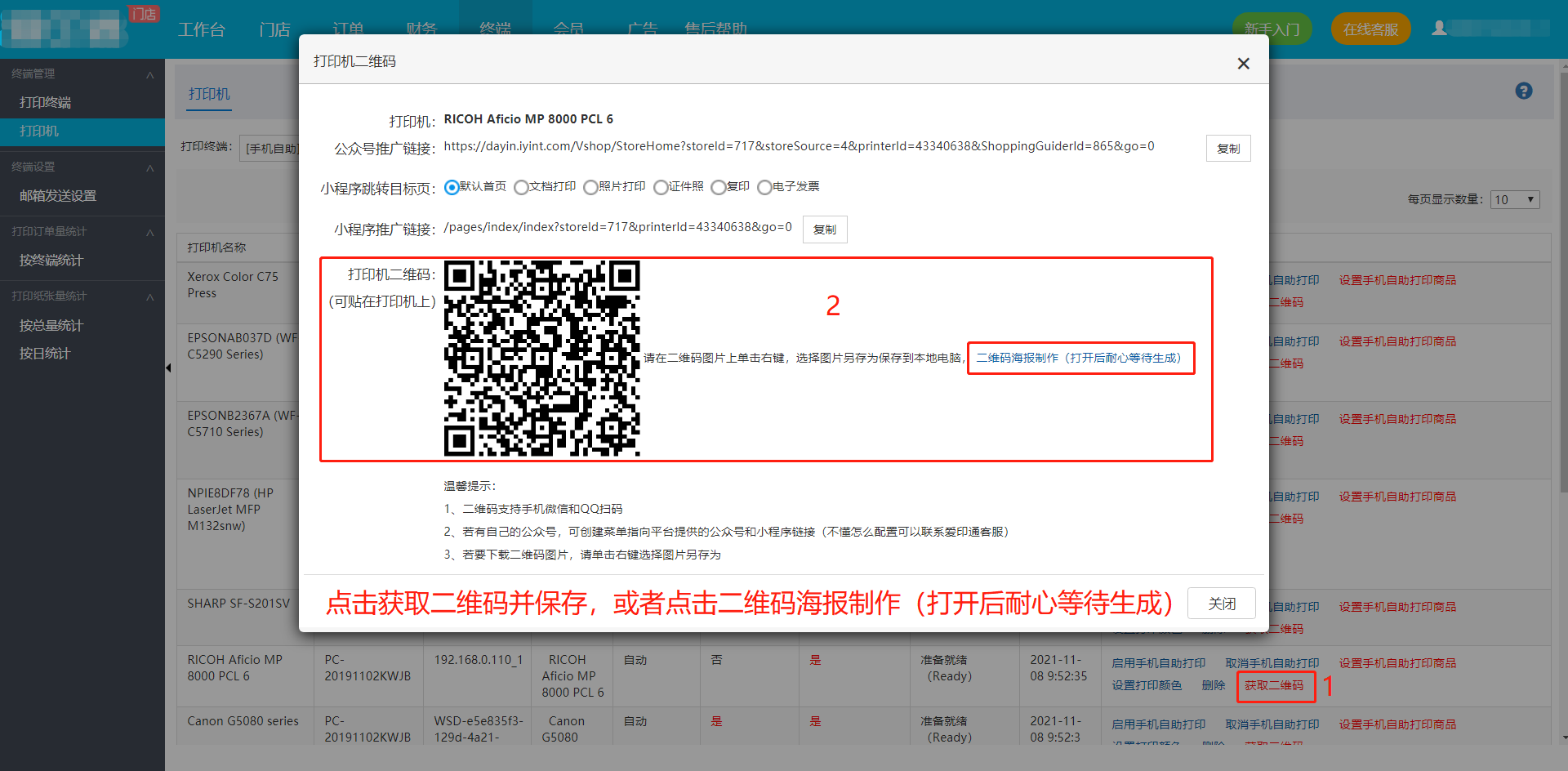Collapse the sidebar using the small arrow handle

pos(168,368)
